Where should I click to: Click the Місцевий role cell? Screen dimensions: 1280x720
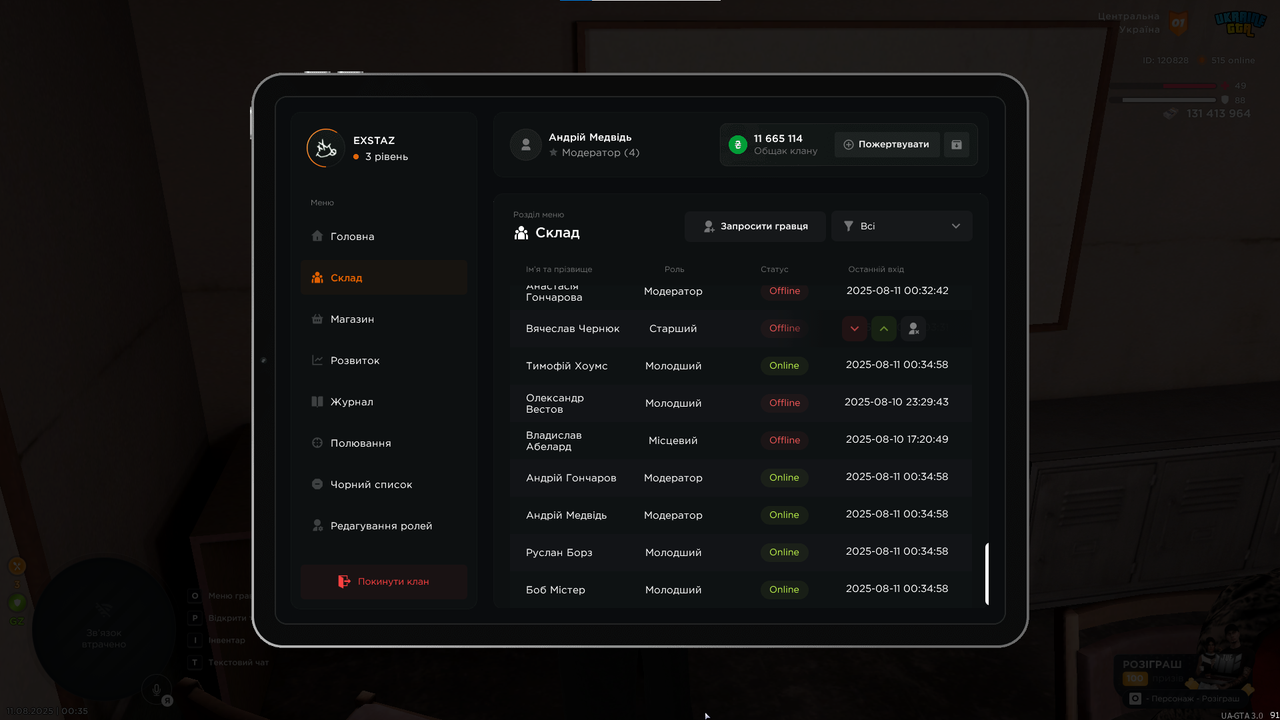673,441
